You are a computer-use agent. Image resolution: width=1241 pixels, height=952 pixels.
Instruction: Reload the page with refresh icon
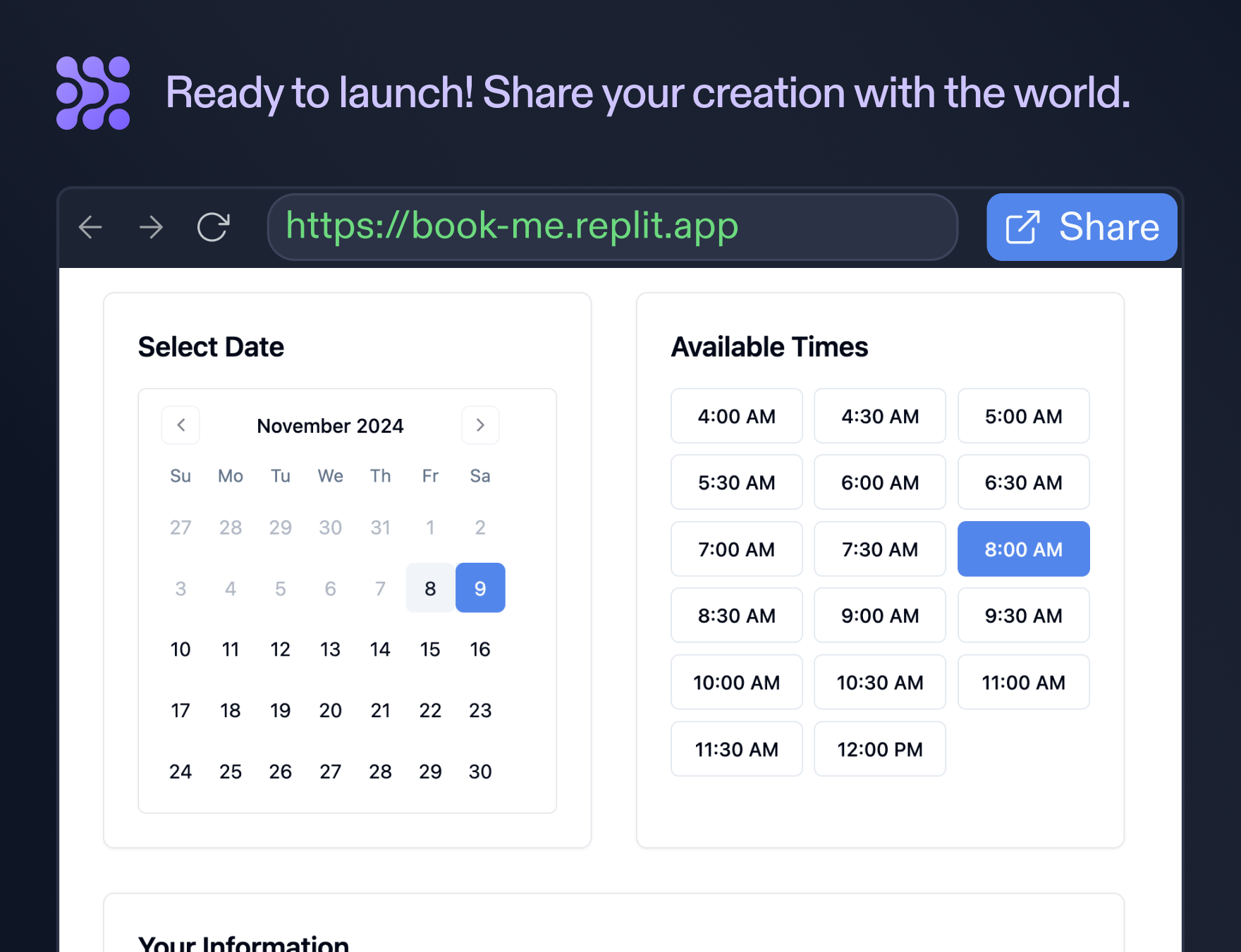[213, 227]
